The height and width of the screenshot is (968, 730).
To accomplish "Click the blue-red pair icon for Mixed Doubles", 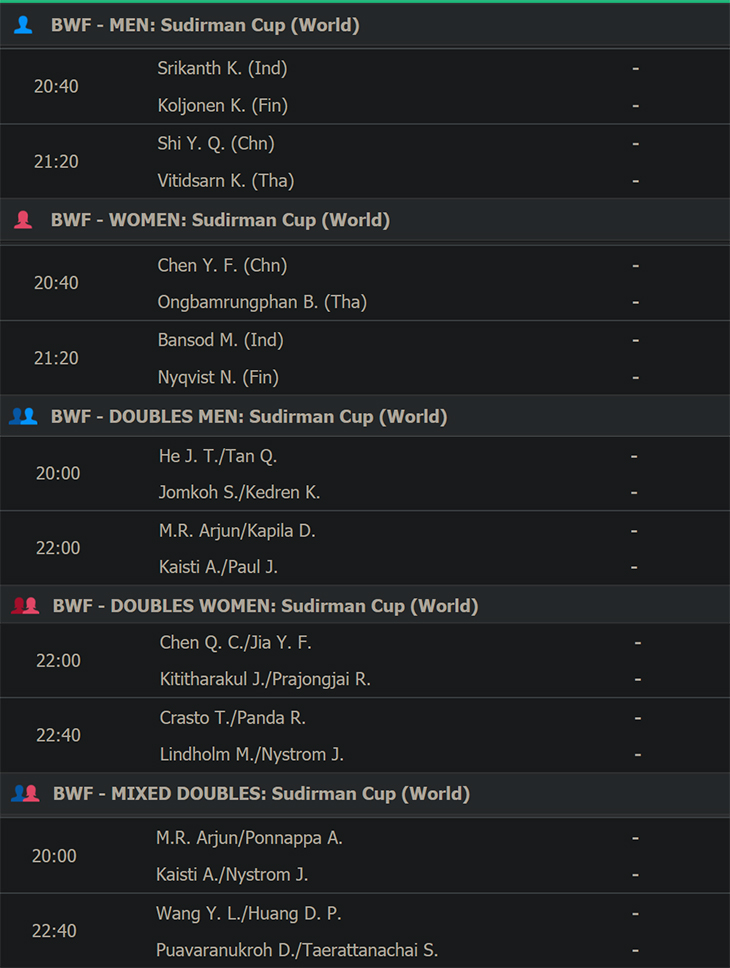I will tap(25, 793).
